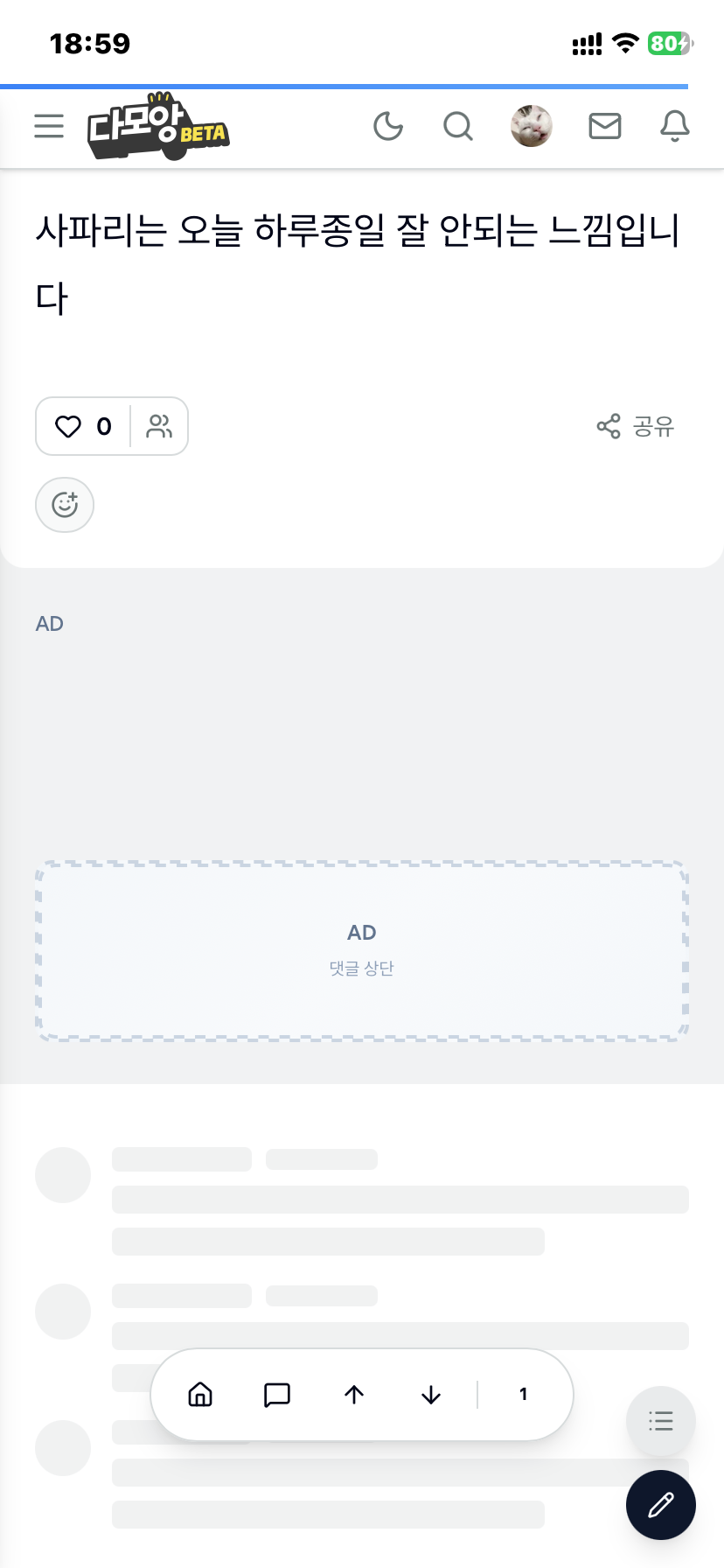Go to top with up arrow
Viewport: 724px width, 1568px height.
354,1394
